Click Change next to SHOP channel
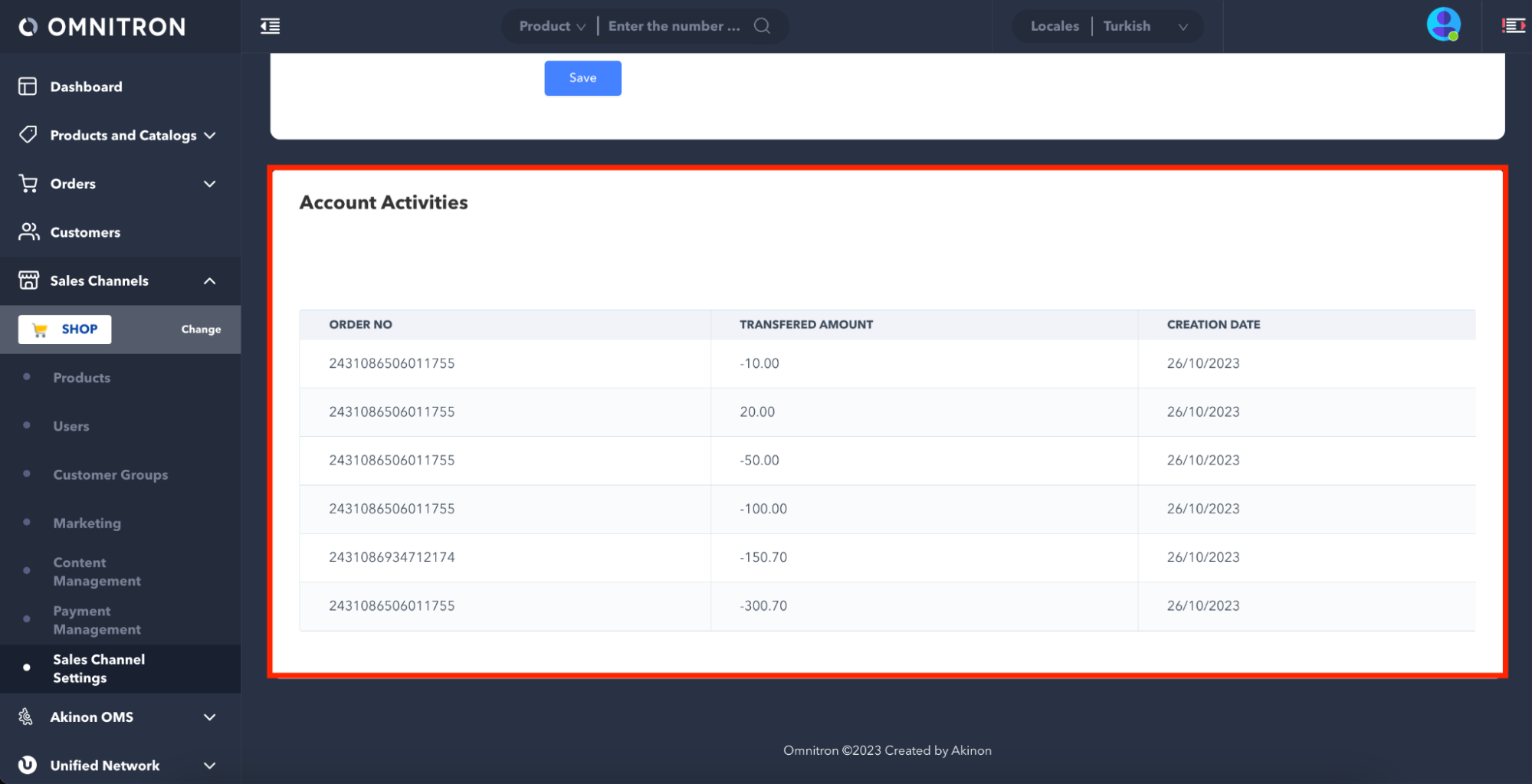1532x784 pixels. coord(201,330)
